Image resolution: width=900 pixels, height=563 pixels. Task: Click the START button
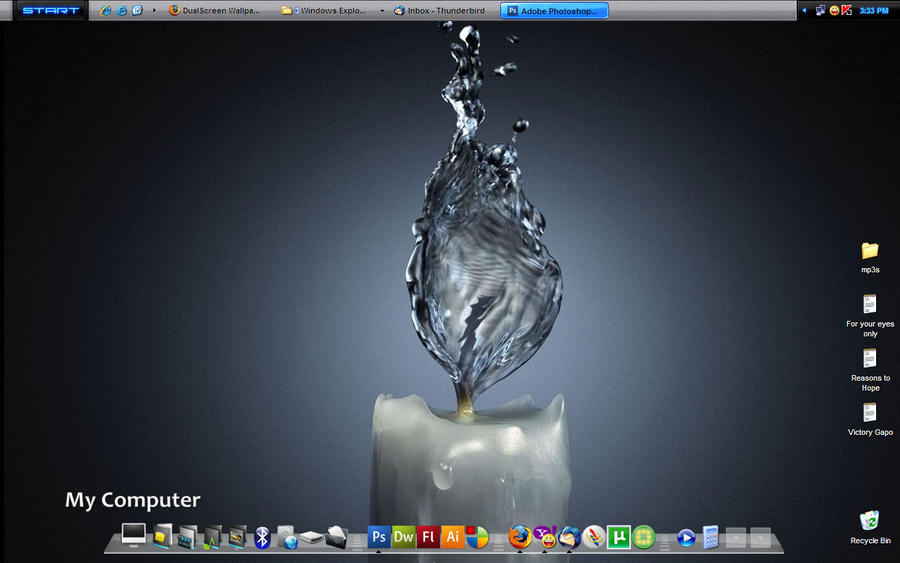(51, 10)
